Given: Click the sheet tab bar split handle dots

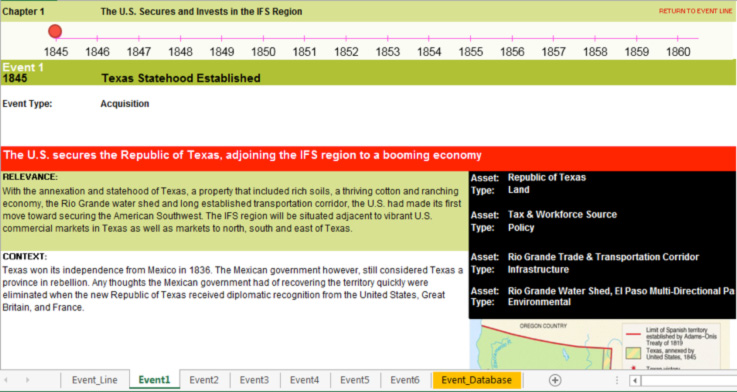Looking at the screenshot, I should 617,380.
